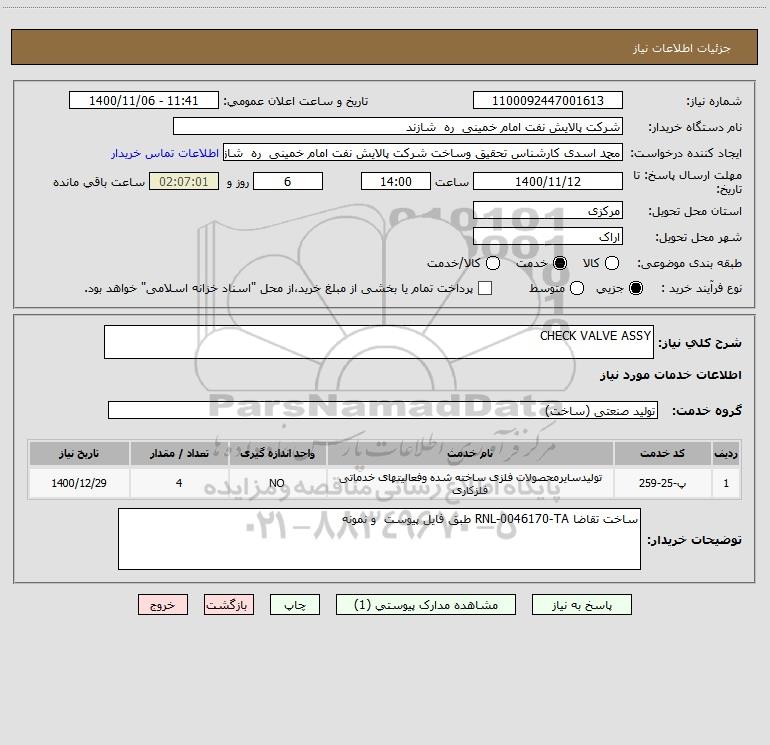Click service code cell پ-25-259
Viewport: 770px width, 745px height.
coord(662,483)
